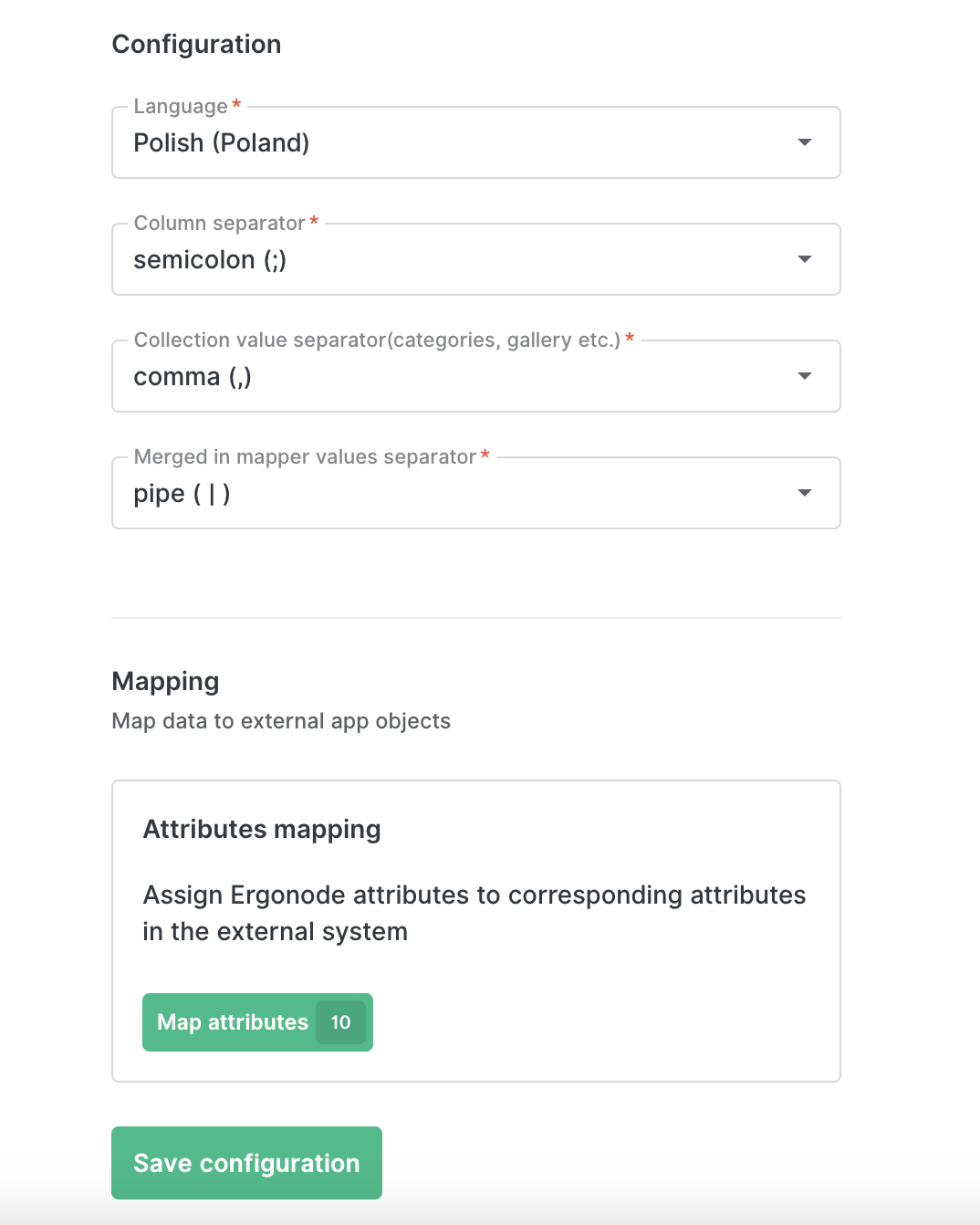Click the Attributes mapping card title

click(x=262, y=829)
